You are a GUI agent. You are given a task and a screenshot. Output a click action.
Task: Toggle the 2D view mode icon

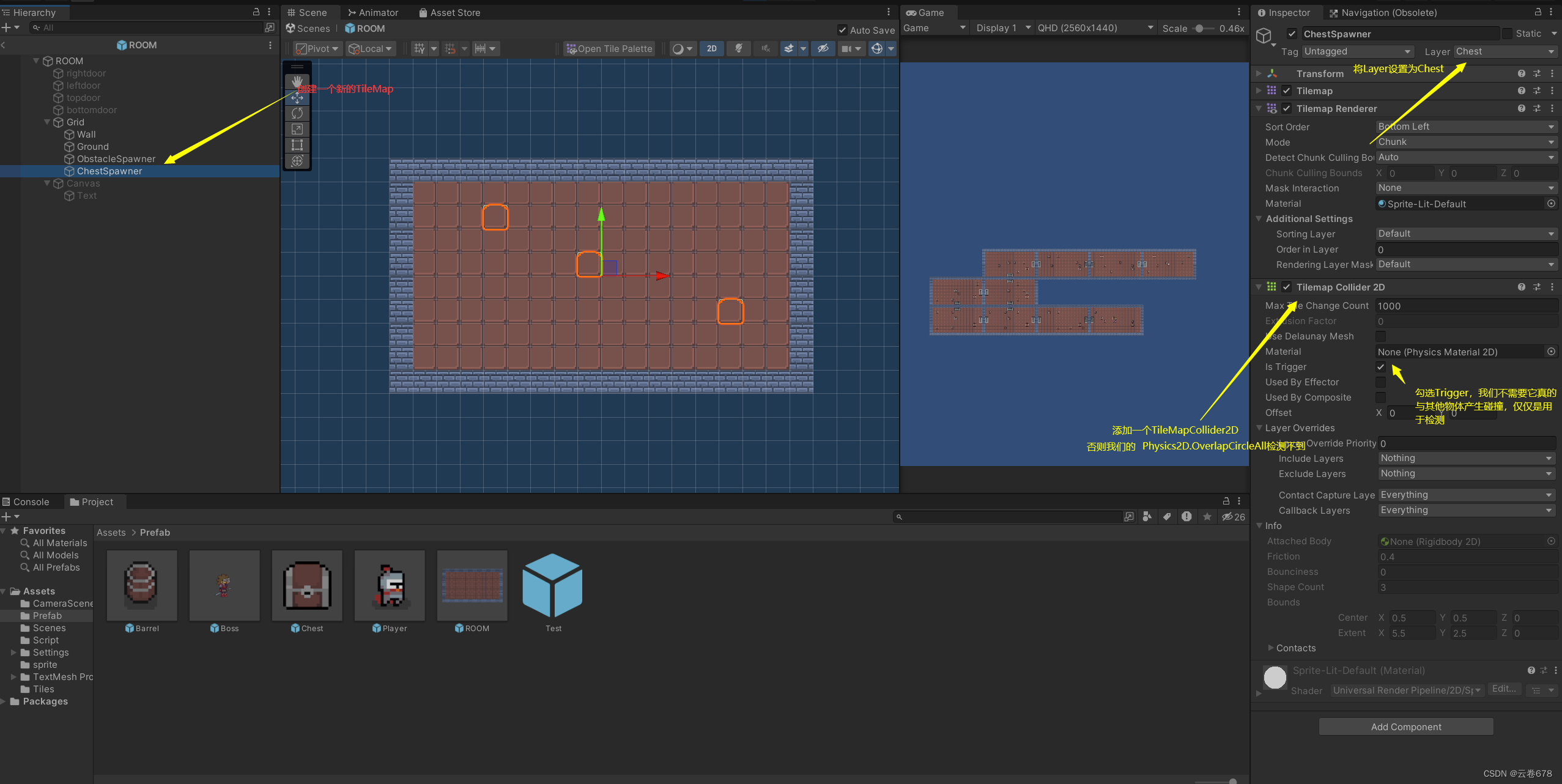[x=711, y=48]
